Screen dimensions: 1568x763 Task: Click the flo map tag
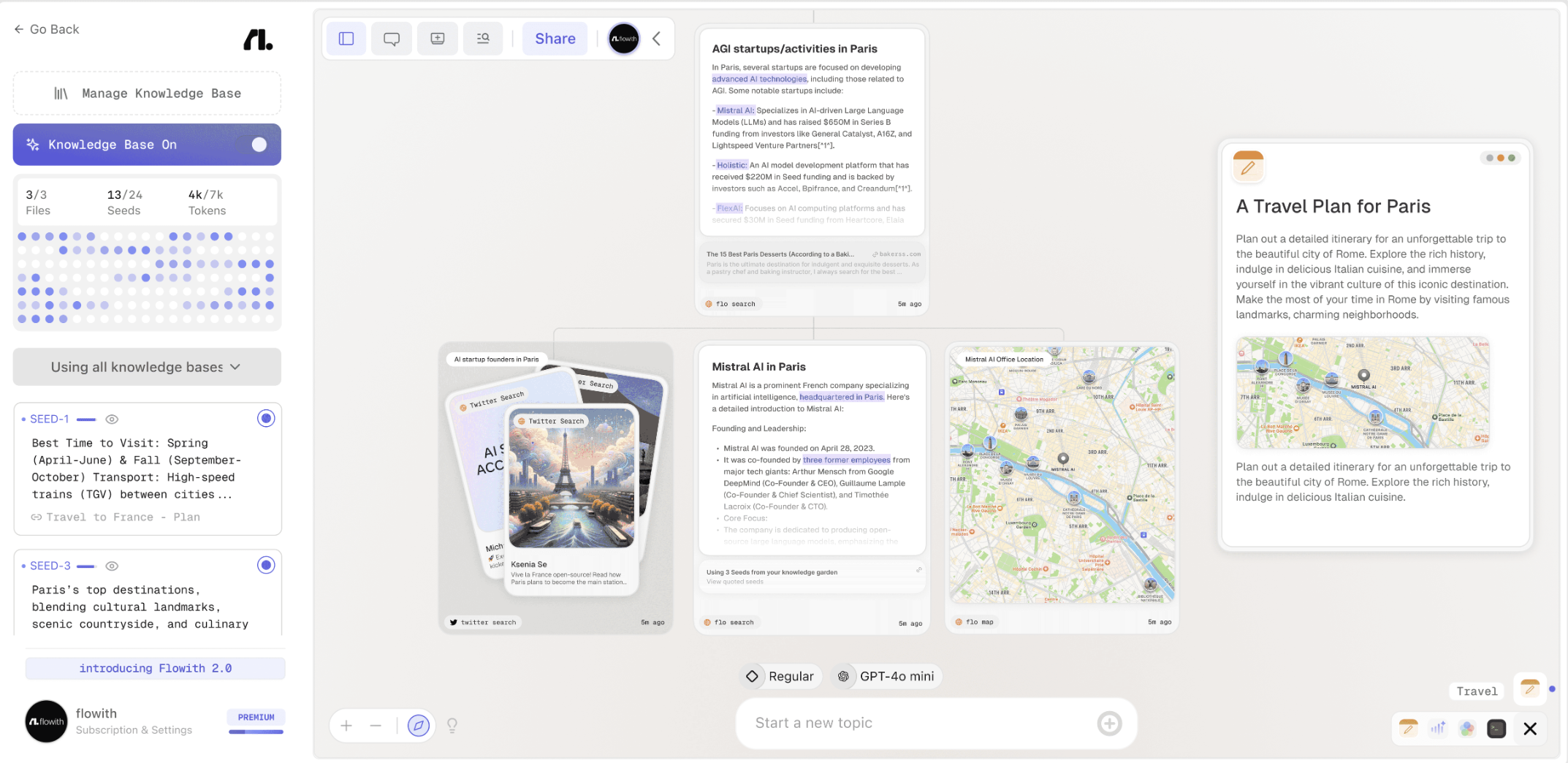pyautogui.click(x=975, y=622)
